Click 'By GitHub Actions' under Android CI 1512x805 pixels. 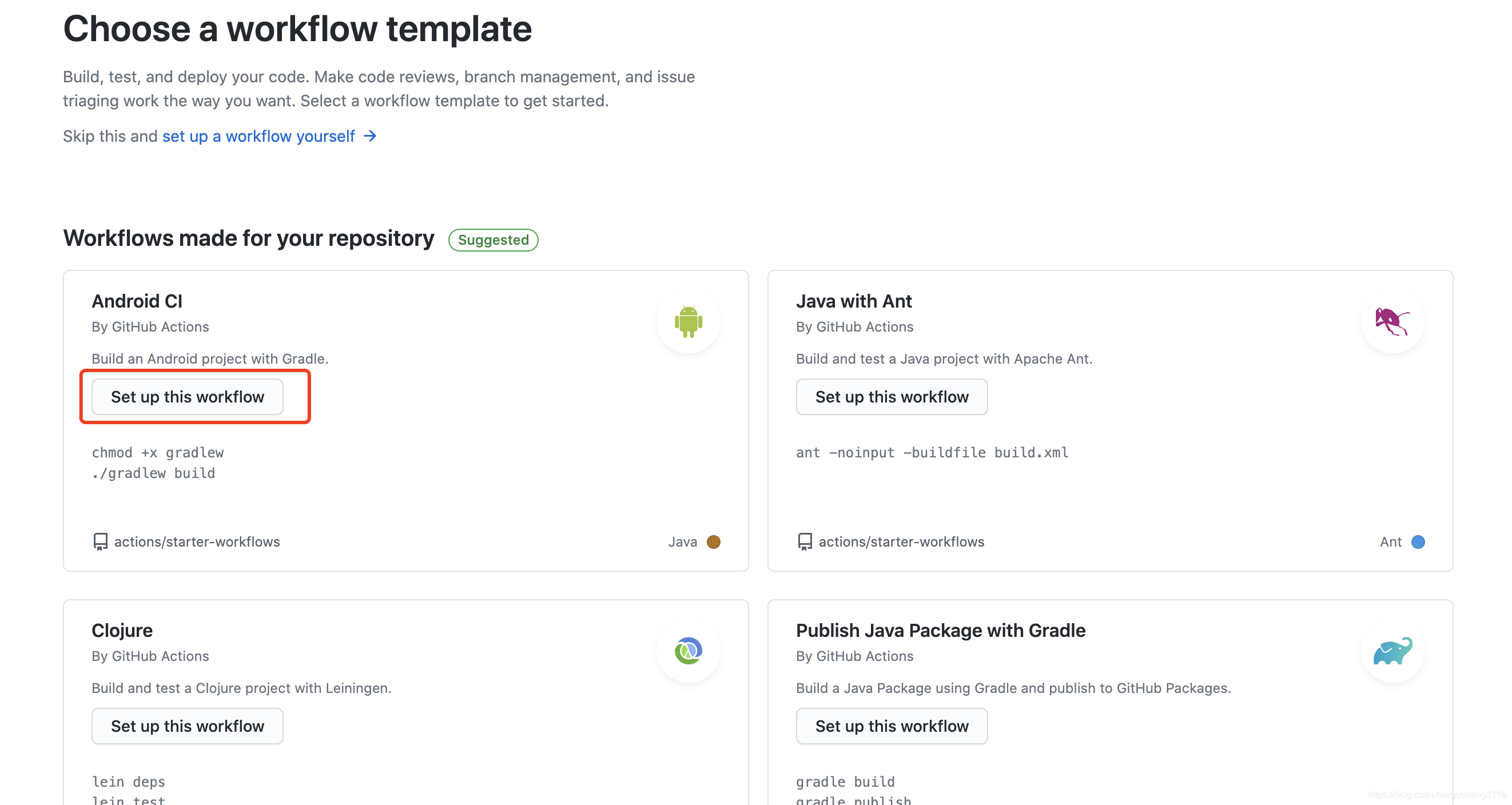click(x=150, y=327)
